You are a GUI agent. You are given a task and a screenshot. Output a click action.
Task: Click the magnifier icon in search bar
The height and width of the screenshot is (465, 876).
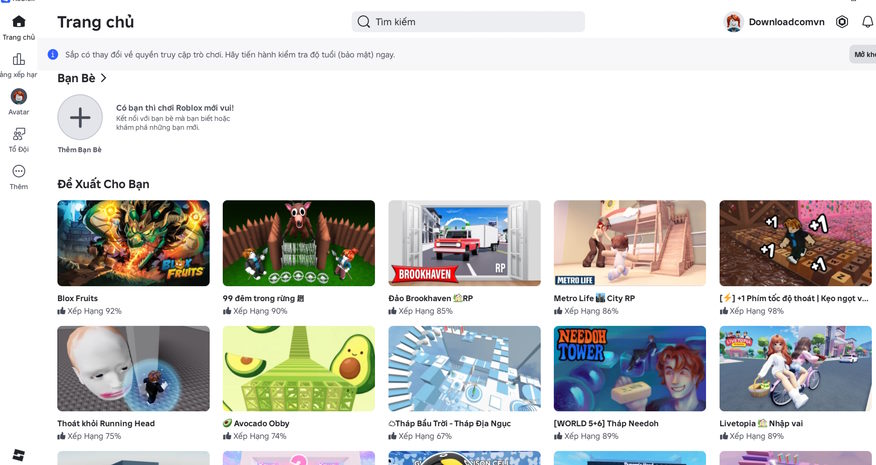coord(364,22)
